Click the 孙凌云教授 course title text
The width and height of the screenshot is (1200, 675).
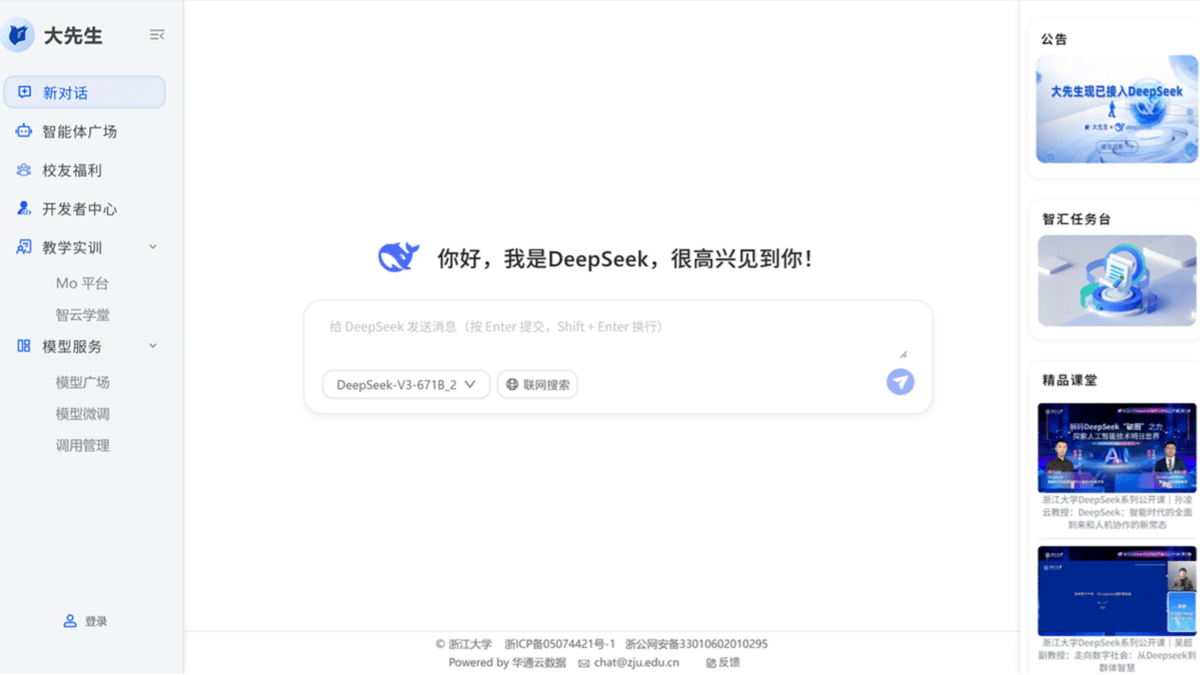tap(1116, 511)
